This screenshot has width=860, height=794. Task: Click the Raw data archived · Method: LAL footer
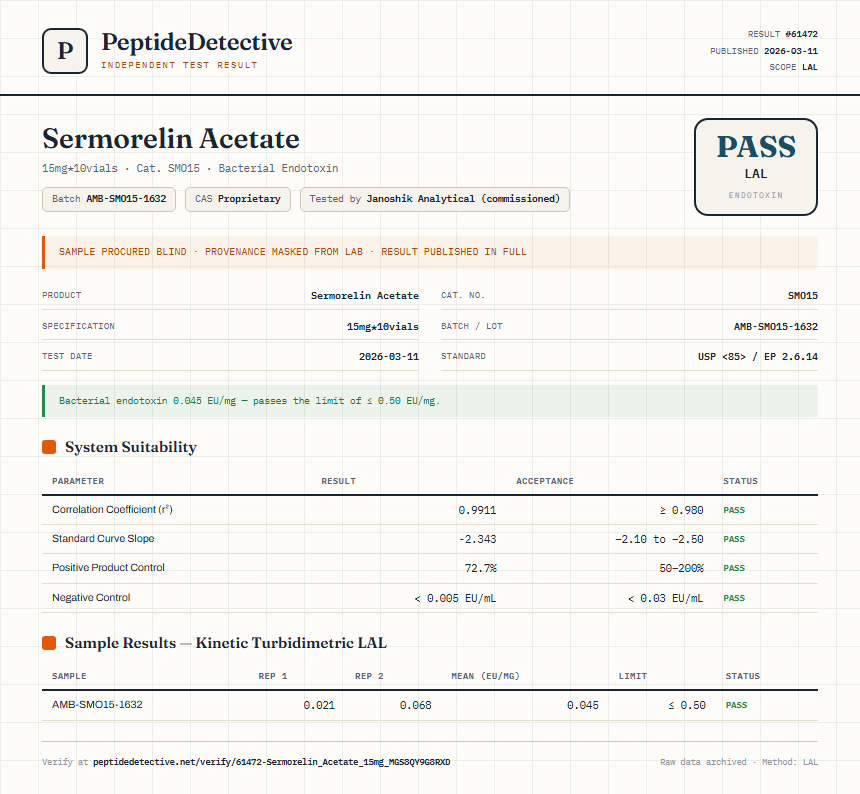739,762
